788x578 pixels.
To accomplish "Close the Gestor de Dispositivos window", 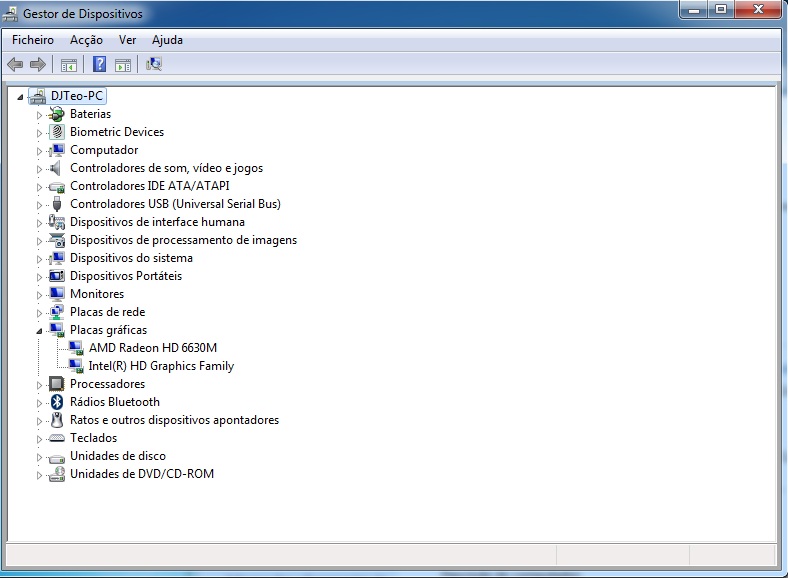I will pos(758,9).
